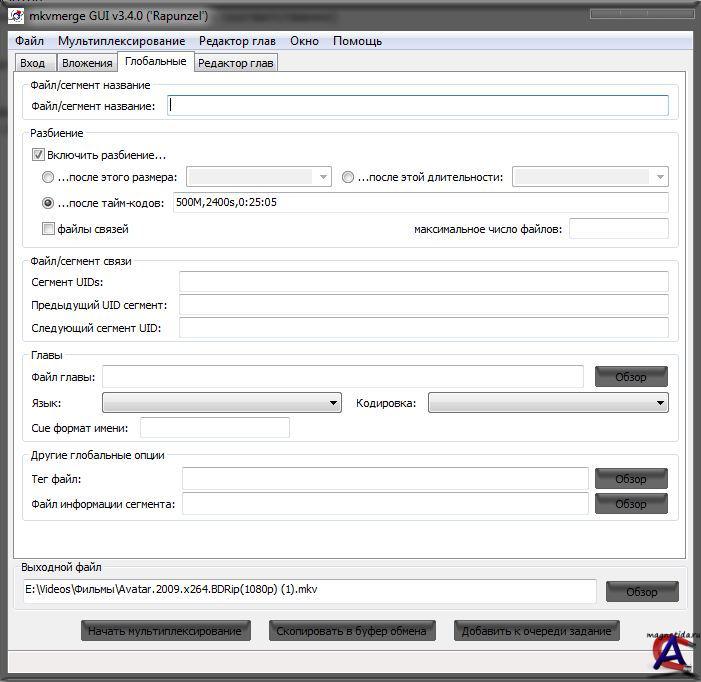Open the Файл menu
Image resolution: width=701 pixels, height=682 pixels.
click(x=30, y=41)
